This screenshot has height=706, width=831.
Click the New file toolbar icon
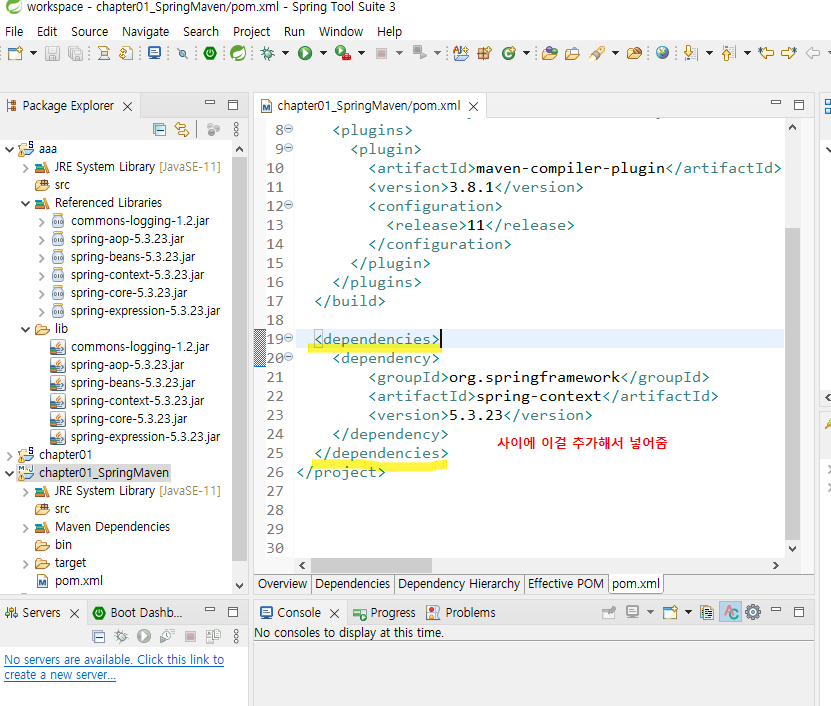(x=15, y=53)
